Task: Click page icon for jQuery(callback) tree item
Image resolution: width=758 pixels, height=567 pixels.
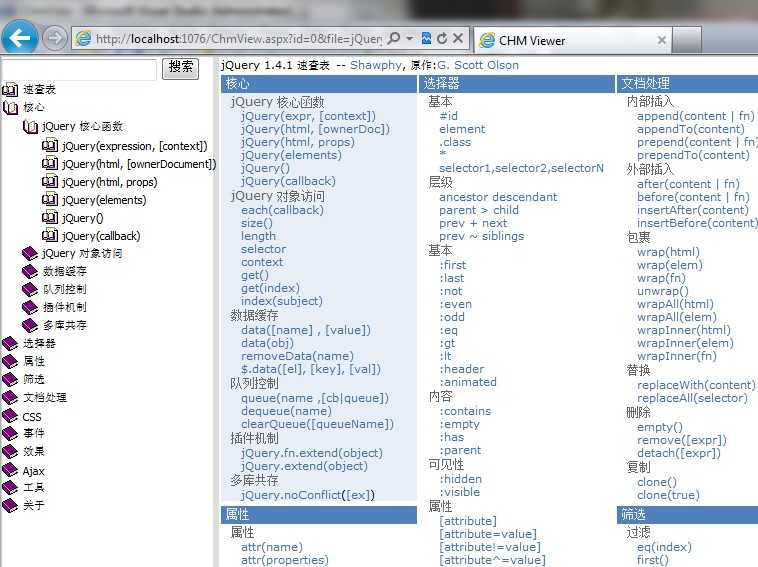Action: point(50,236)
